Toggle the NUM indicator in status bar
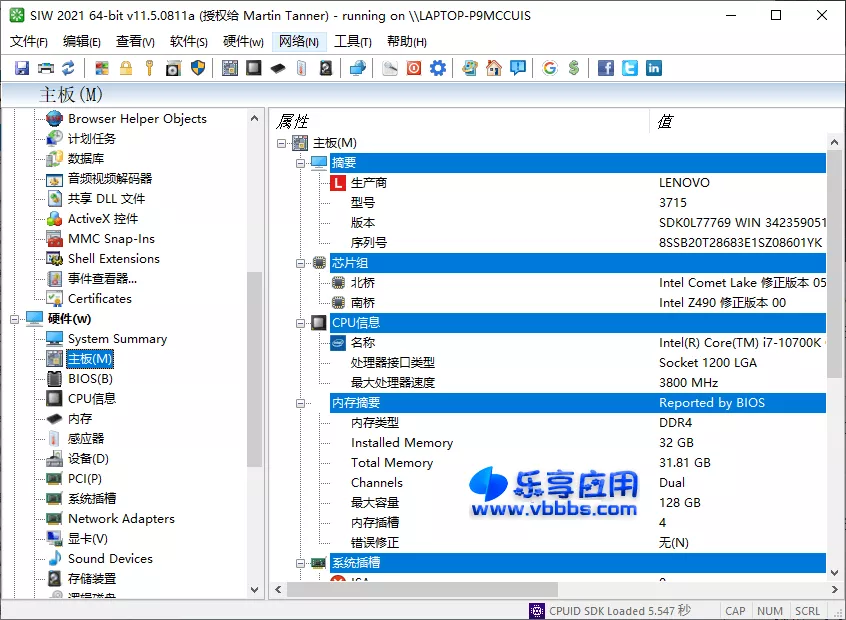Screen dimensions: 846x620 (x=770, y=610)
